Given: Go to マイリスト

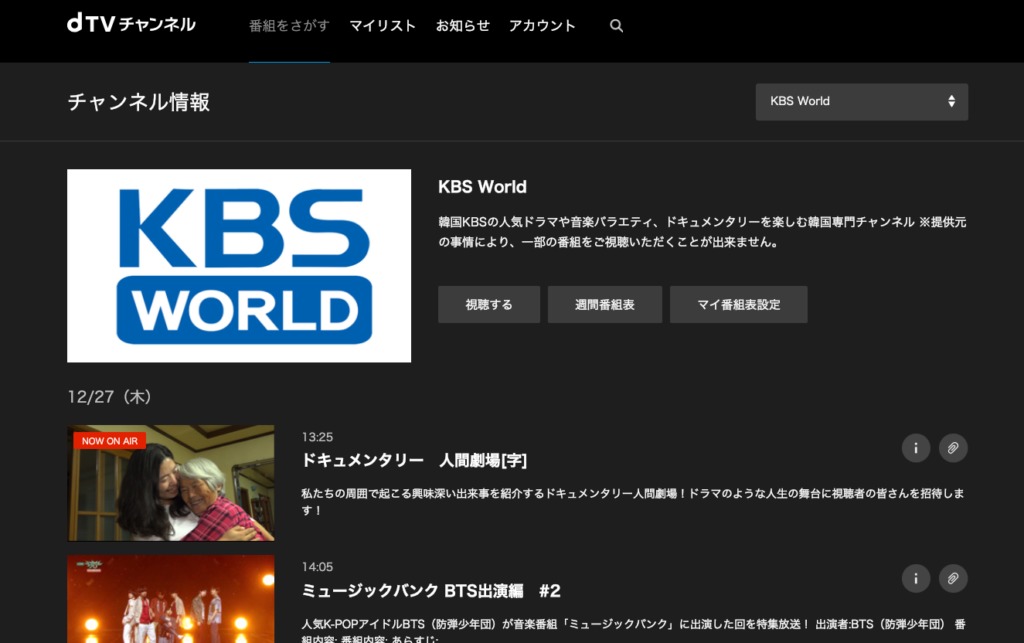Looking at the screenshot, I should tap(383, 26).
